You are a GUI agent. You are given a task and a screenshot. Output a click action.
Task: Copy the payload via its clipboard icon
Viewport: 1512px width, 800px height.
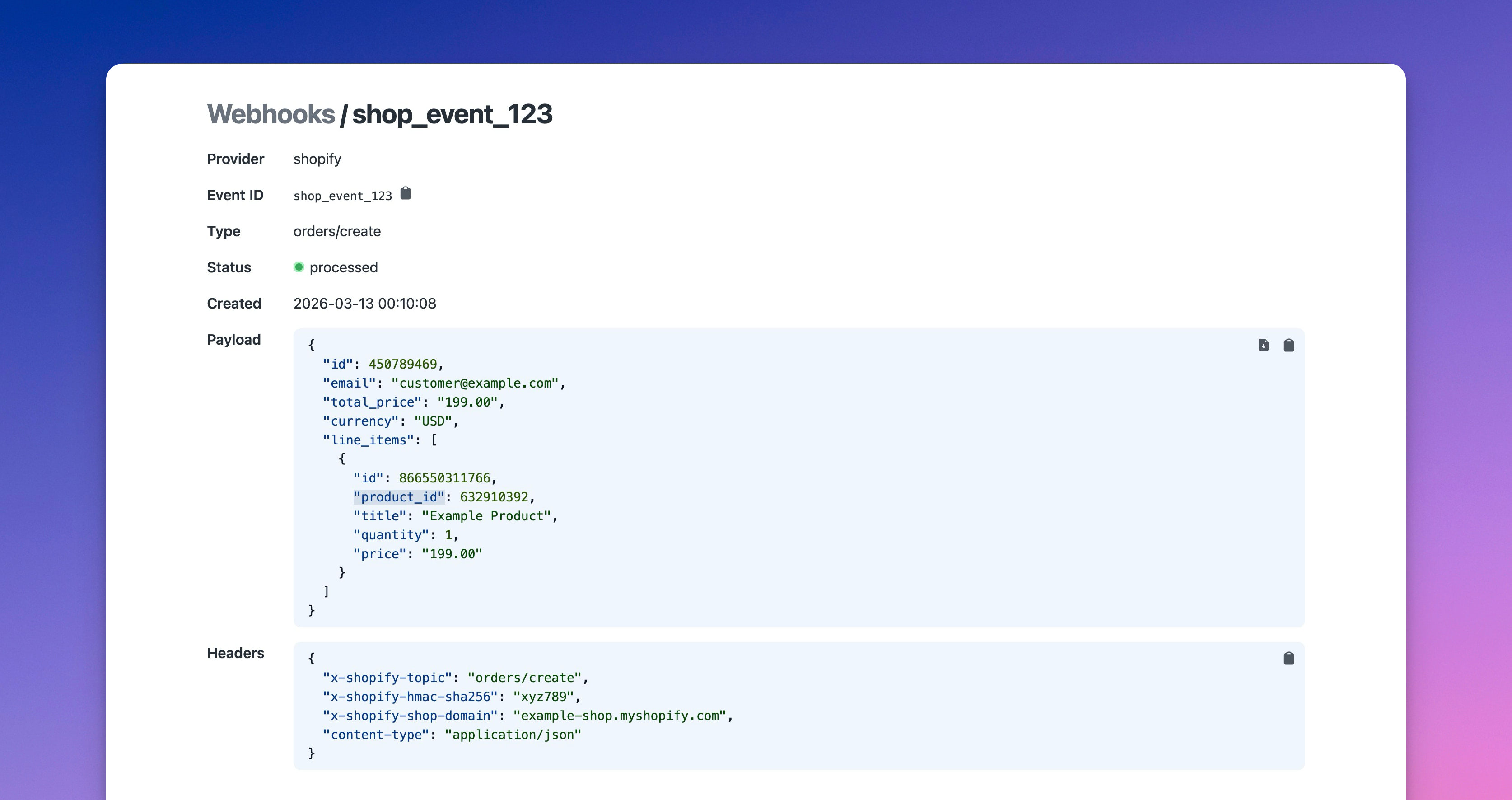coord(1289,345)
